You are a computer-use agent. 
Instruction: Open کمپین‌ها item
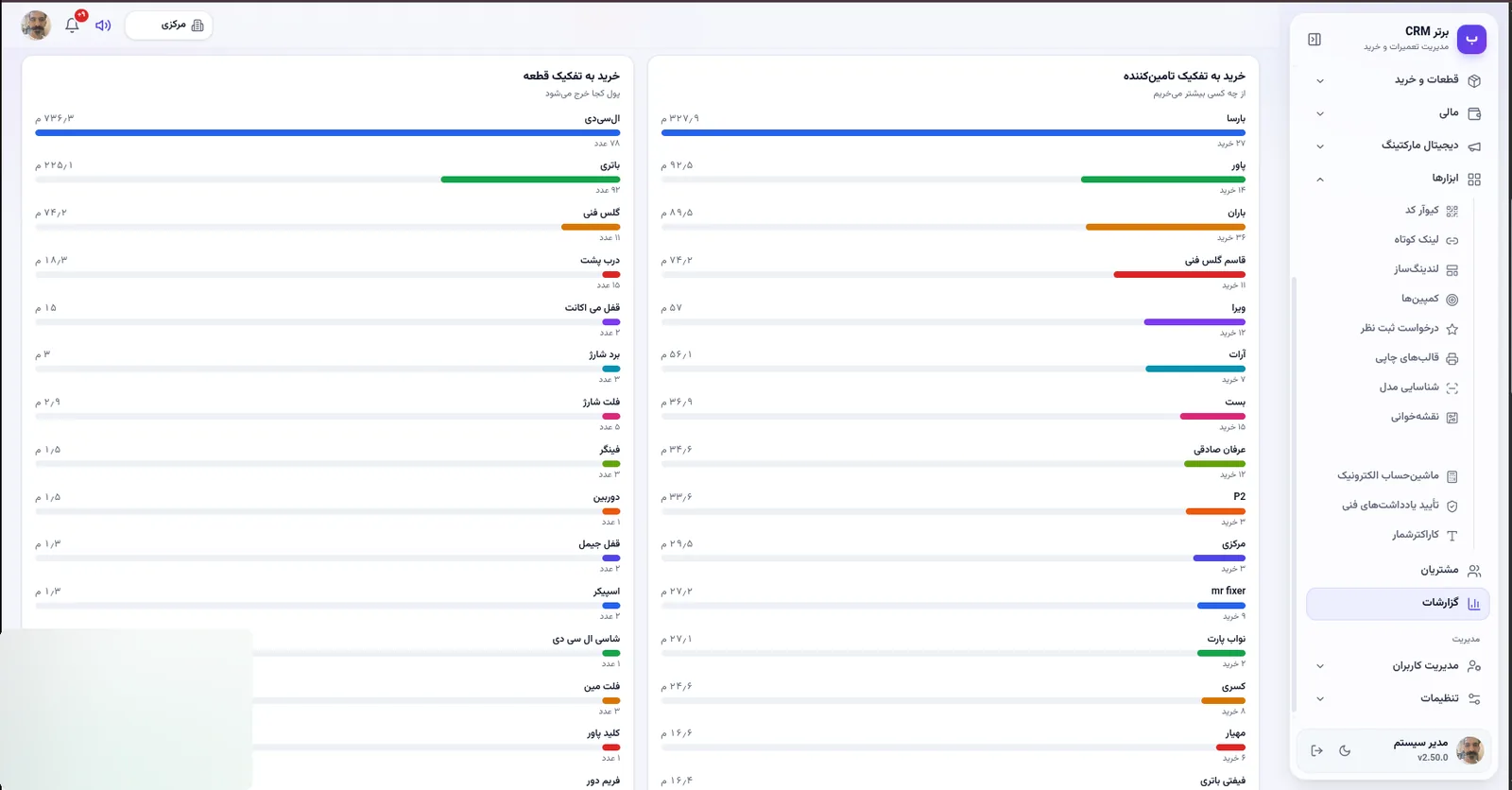pos(1429,299)
